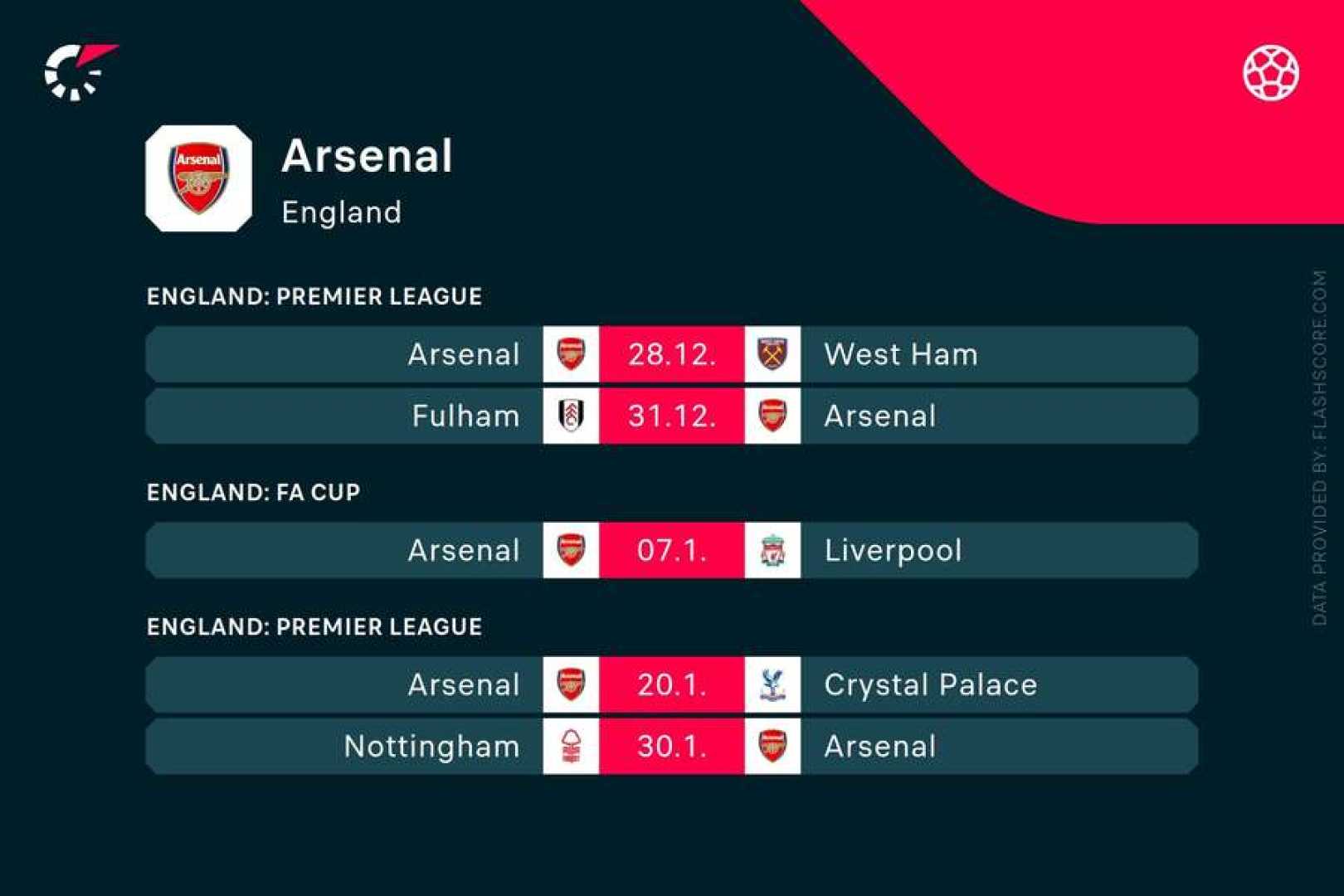Click the football icon in the red corner
Viewport: 1344px width, 896px height.
[x=1270, y=72]
